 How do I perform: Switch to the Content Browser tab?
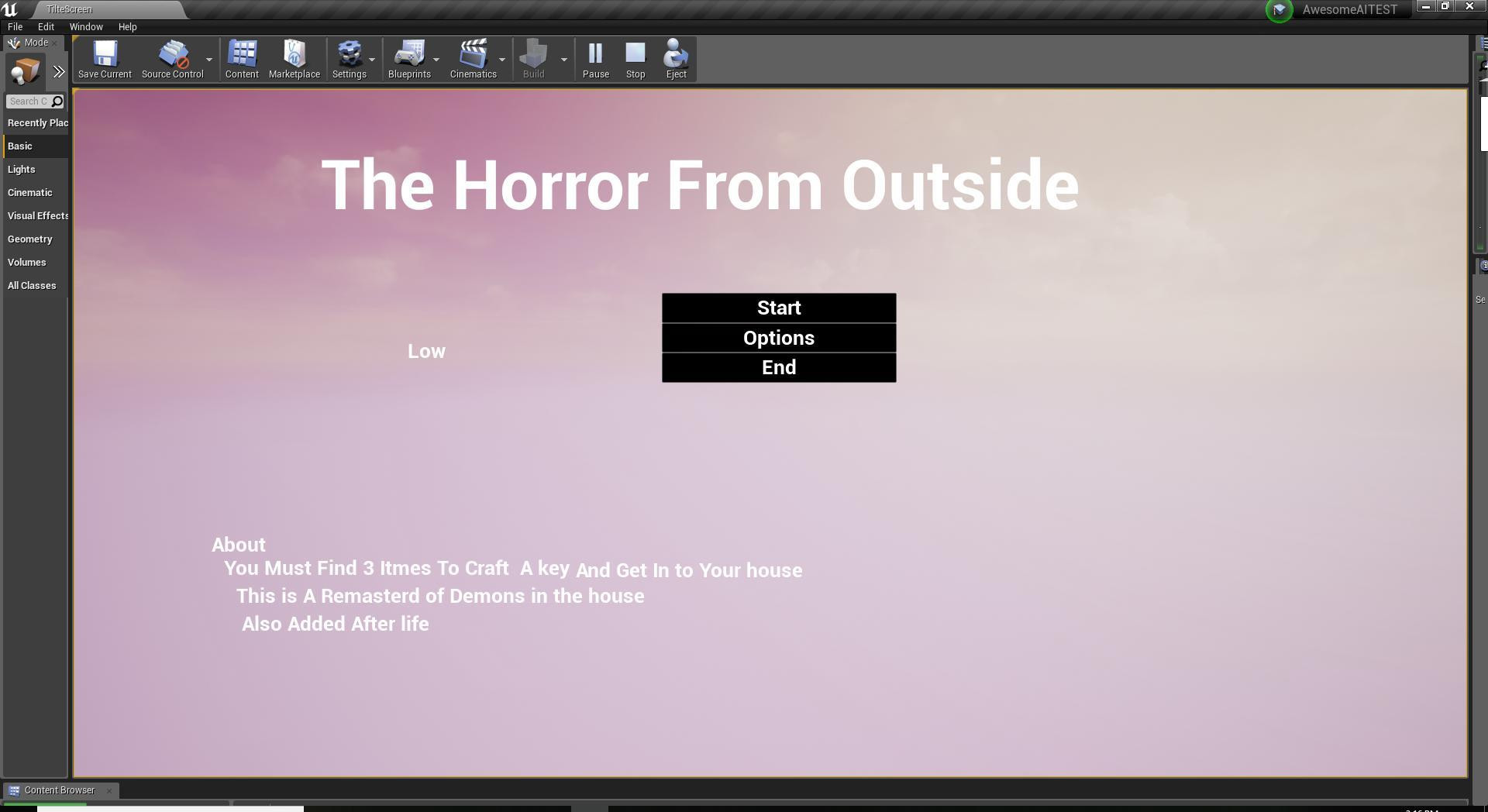(60, 790)
